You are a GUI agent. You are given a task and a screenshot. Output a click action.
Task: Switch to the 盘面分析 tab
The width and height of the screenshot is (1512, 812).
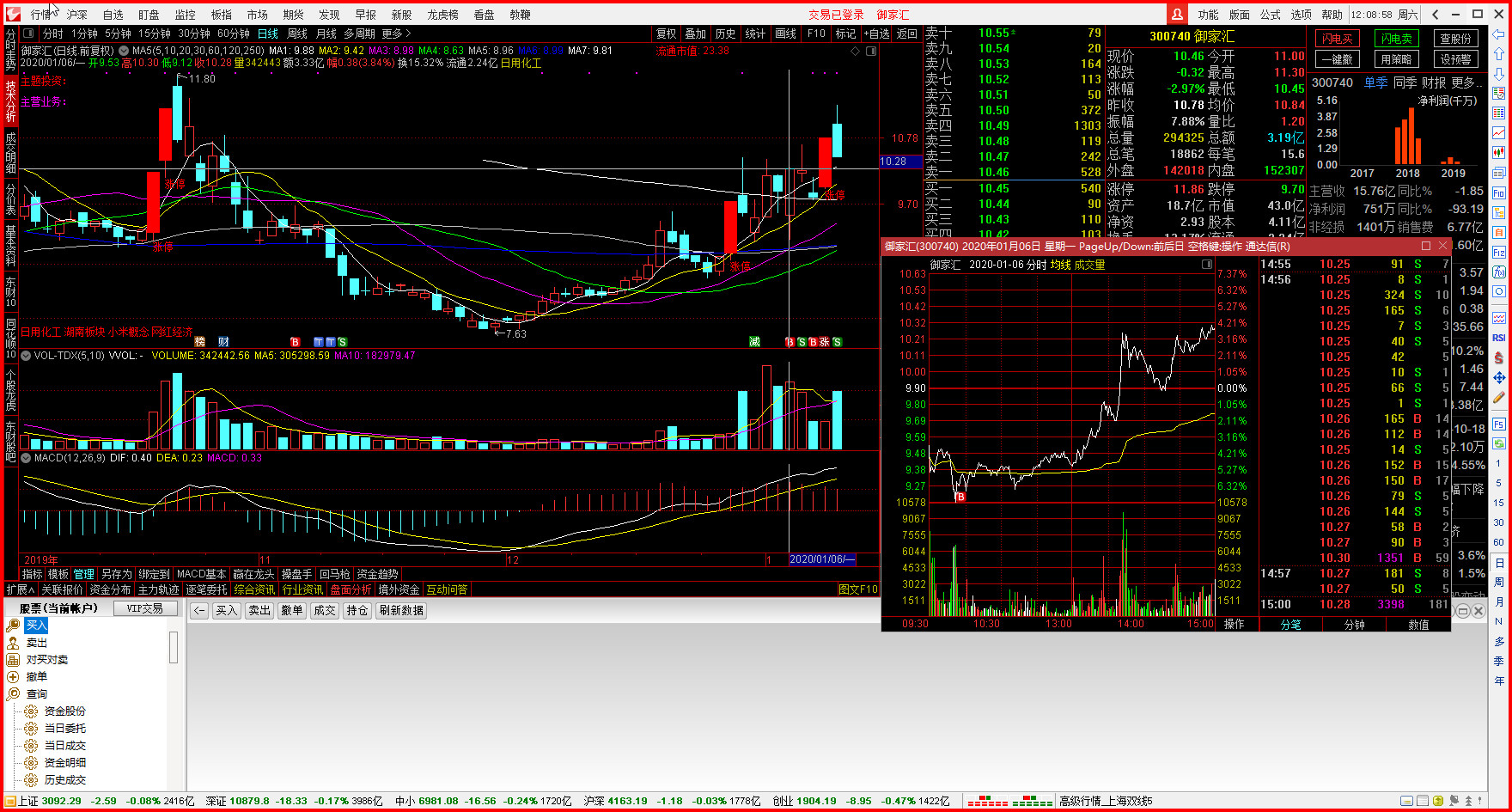click(x=351, y=589)
